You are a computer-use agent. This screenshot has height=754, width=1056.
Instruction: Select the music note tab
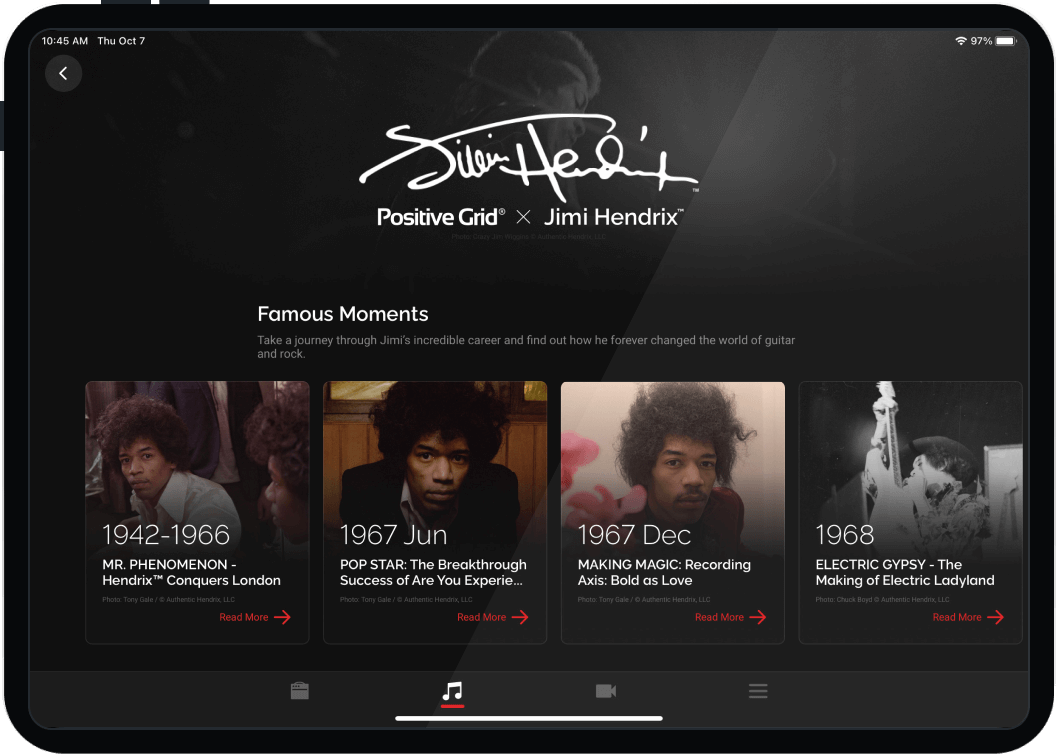coord(452,690)
